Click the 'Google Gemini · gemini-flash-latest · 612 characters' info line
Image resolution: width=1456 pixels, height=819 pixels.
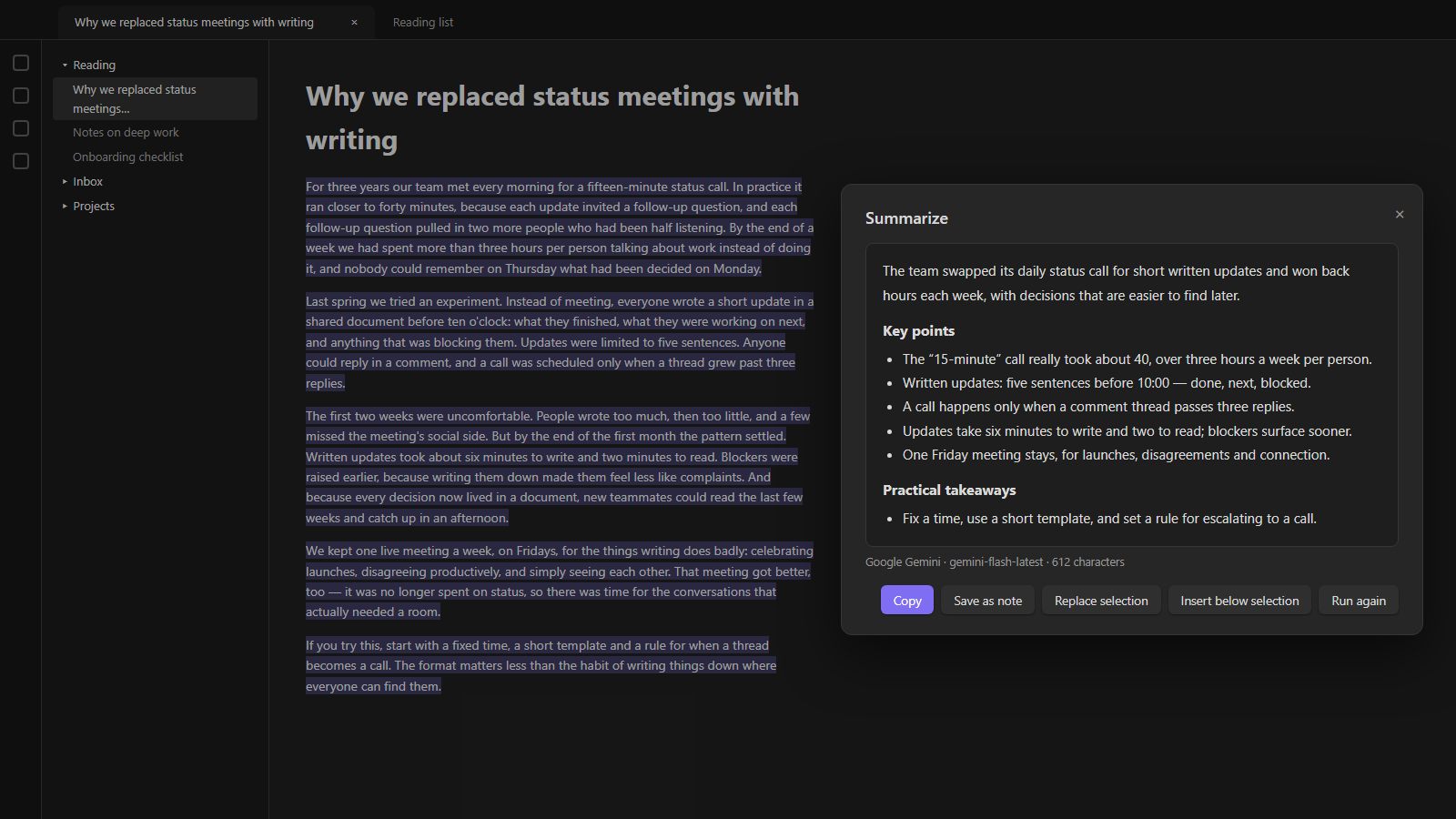click(995, 562)
